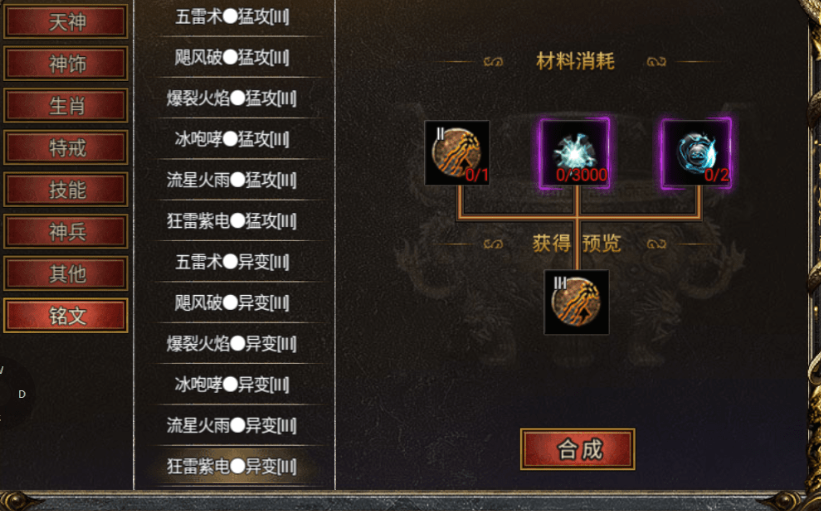Choose 飓风破●猛攻[III] recipe
This screenshot has height=511, width=821.
pyautogui.click(x=232, y=57)
